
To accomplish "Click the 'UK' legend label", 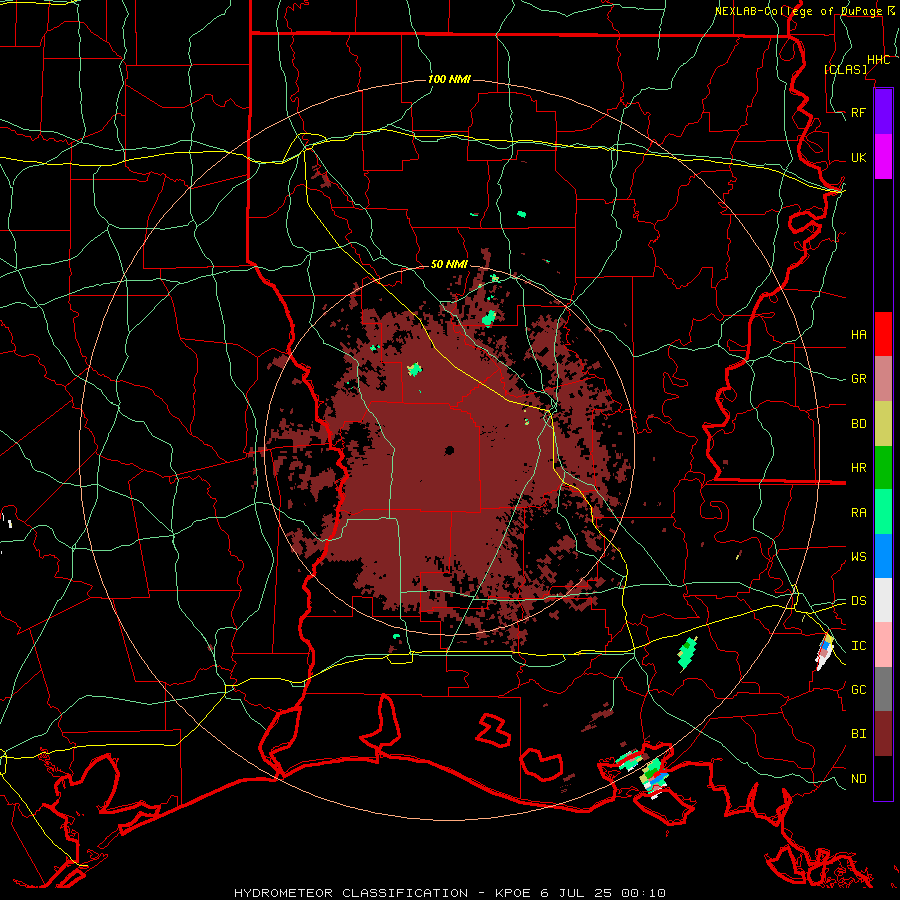I will [858, 157].
